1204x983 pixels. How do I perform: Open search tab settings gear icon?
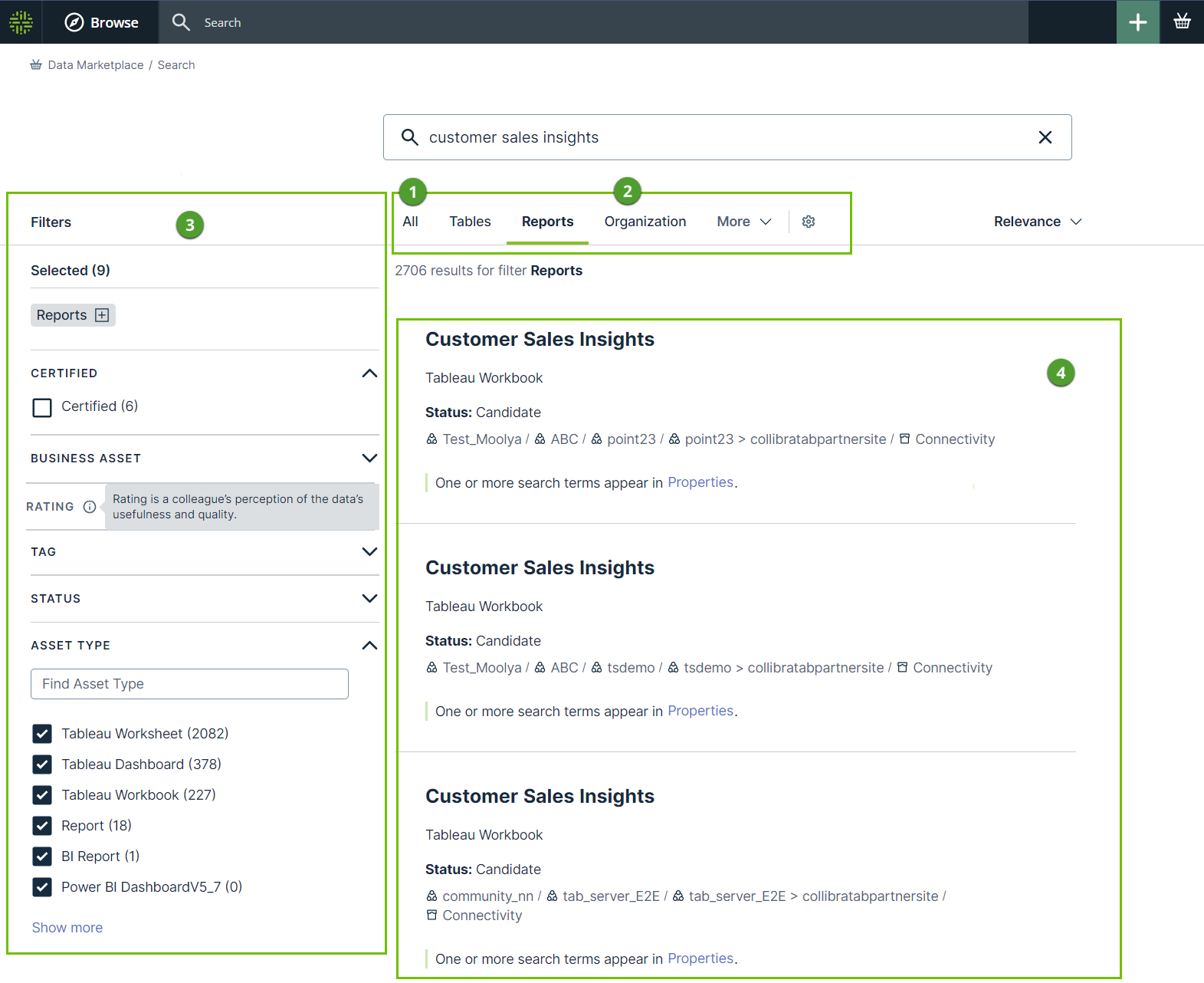pyautogui.click(x=809, y=222)
